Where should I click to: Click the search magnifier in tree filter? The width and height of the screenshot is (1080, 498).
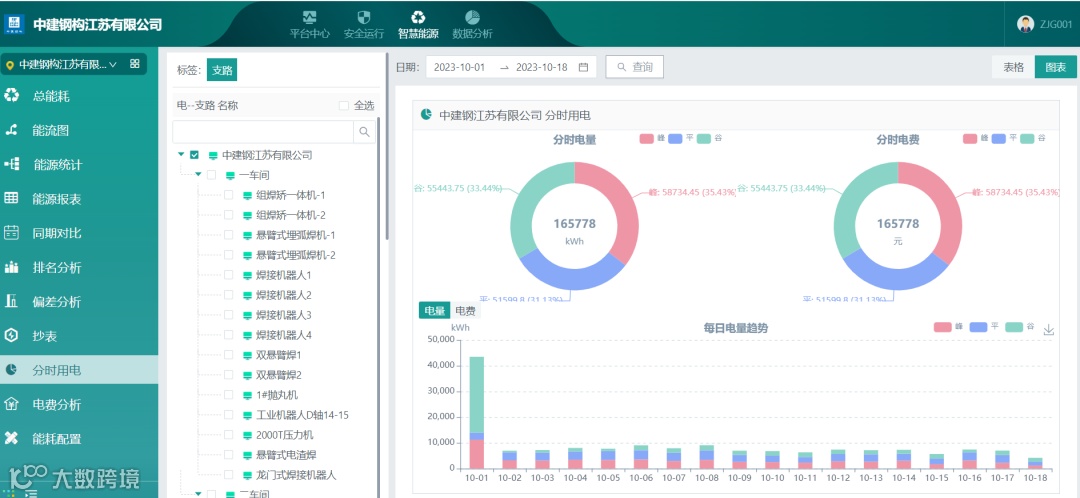click(x=364, y=132)
